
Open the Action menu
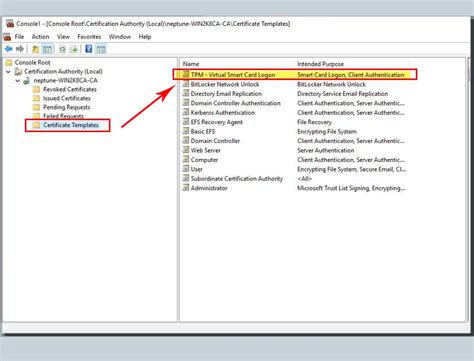tap(40, 37)
